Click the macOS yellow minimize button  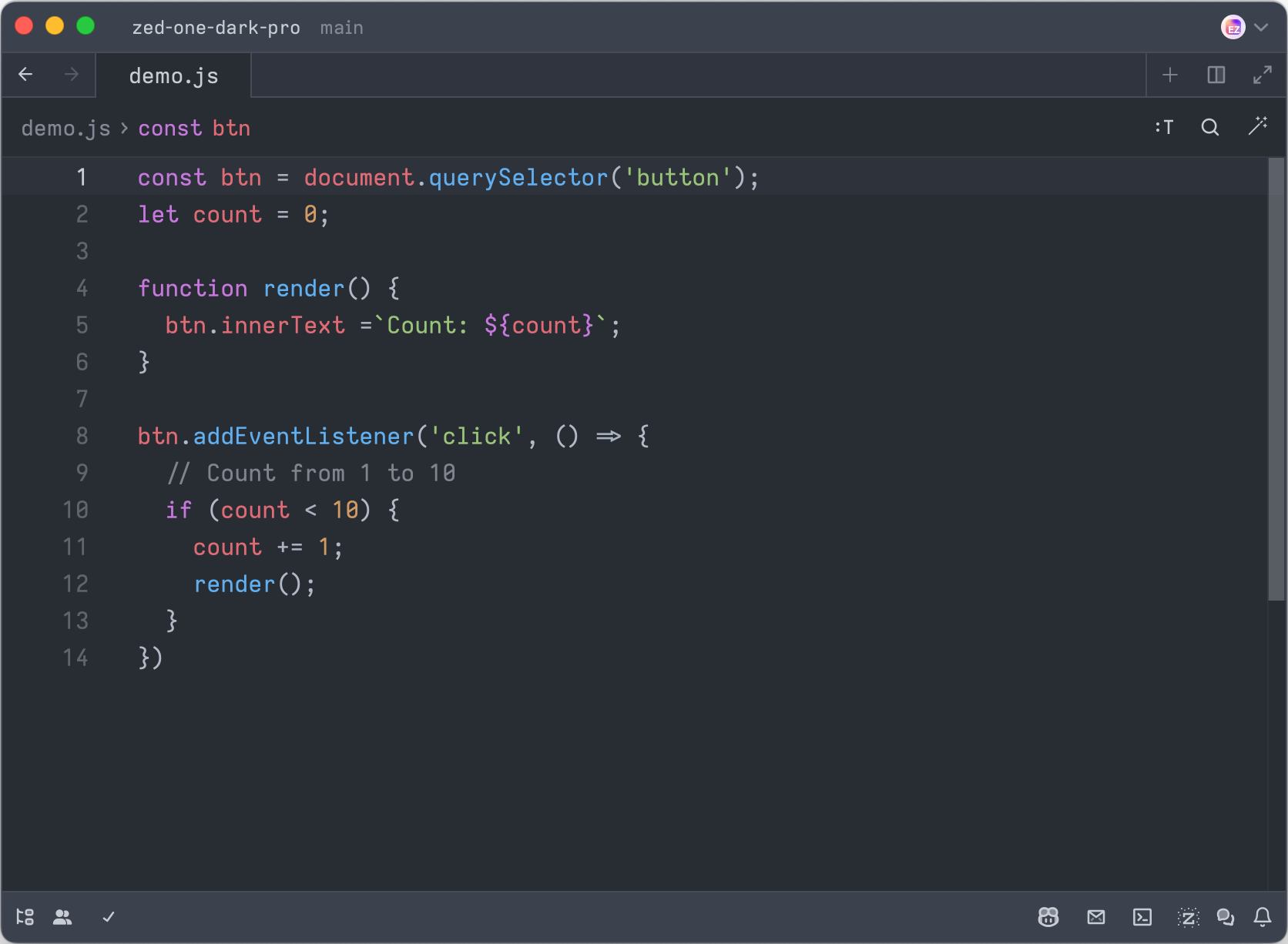[x=55, y=26]
